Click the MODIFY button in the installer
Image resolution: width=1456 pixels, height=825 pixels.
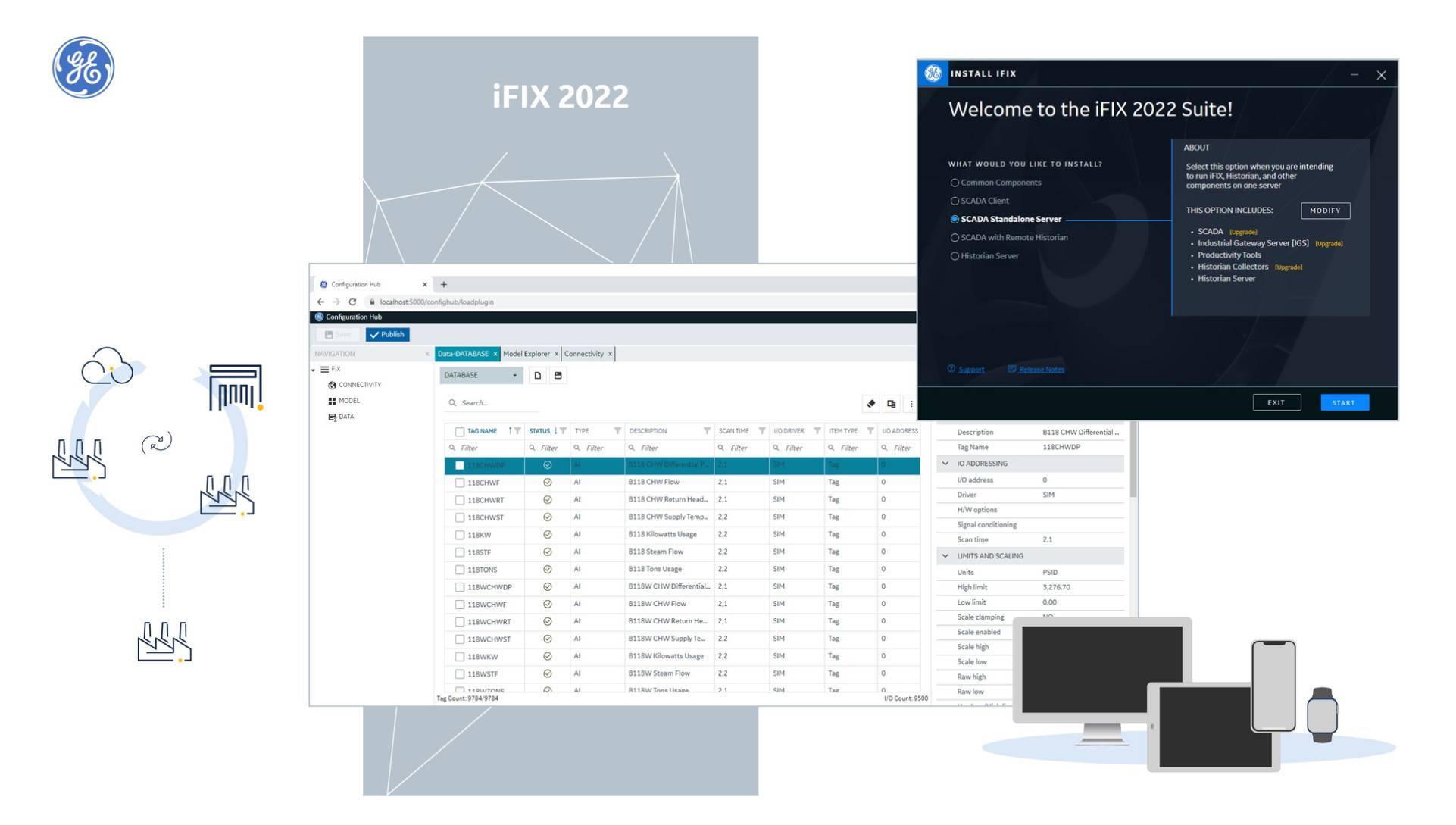click(x=1326, y=211)
